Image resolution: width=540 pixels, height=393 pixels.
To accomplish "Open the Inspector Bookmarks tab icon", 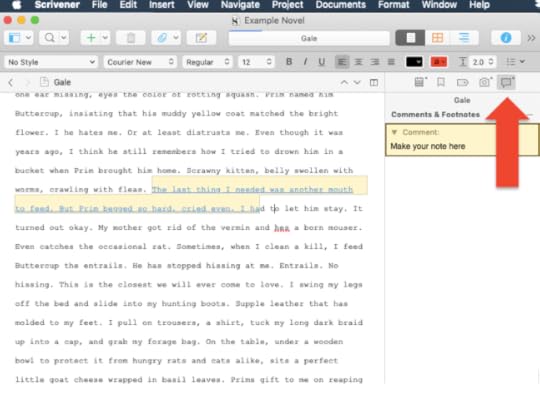I will [x=440, y=82].
